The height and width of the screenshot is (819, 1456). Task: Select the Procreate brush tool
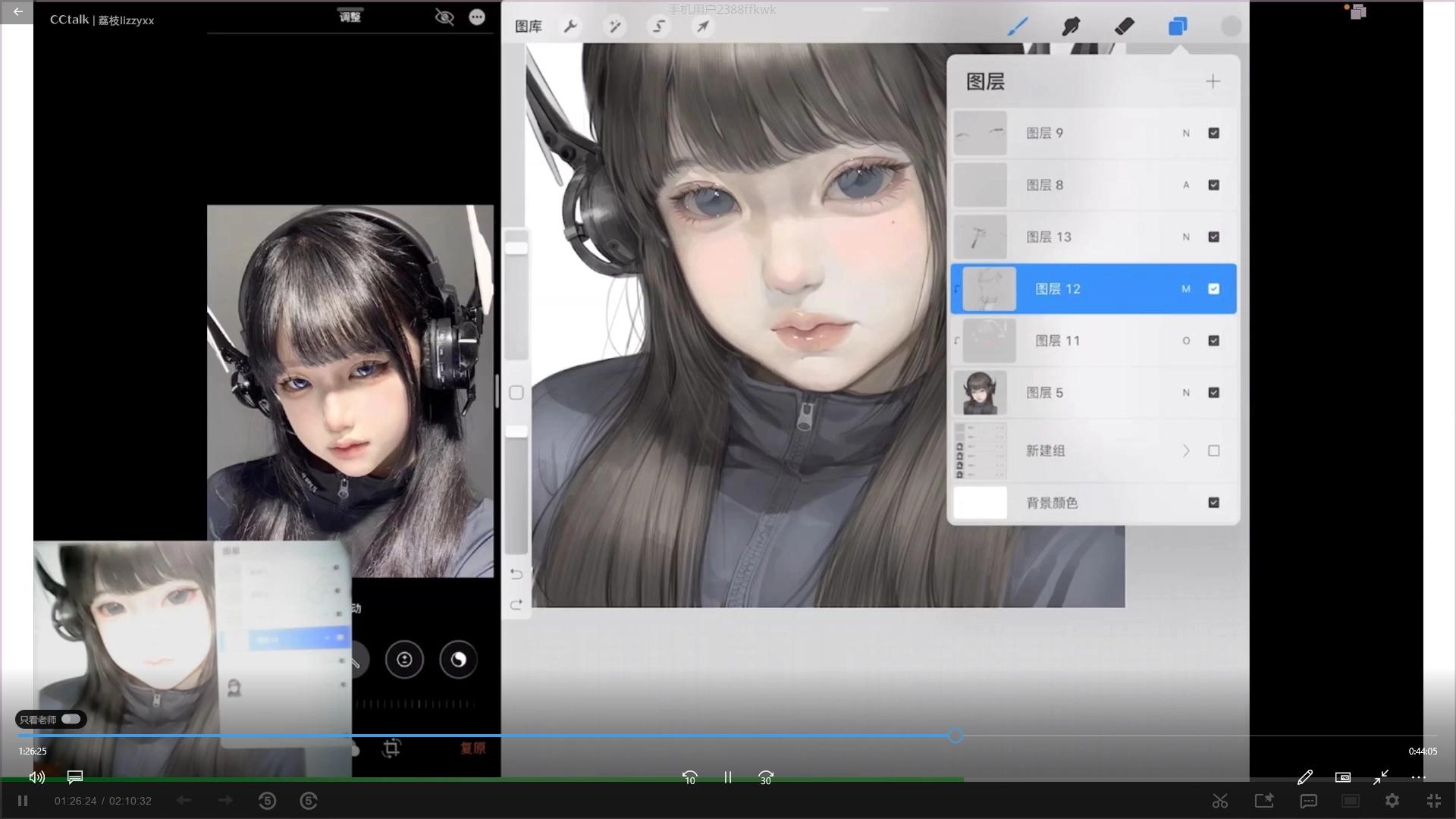click(1017, 27)
